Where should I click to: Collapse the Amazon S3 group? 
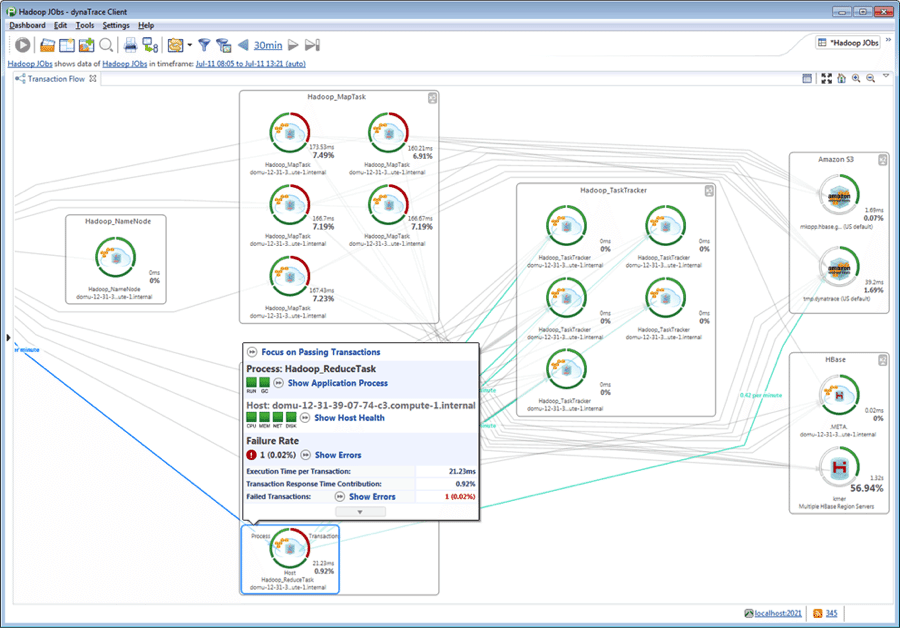point(883,160)
